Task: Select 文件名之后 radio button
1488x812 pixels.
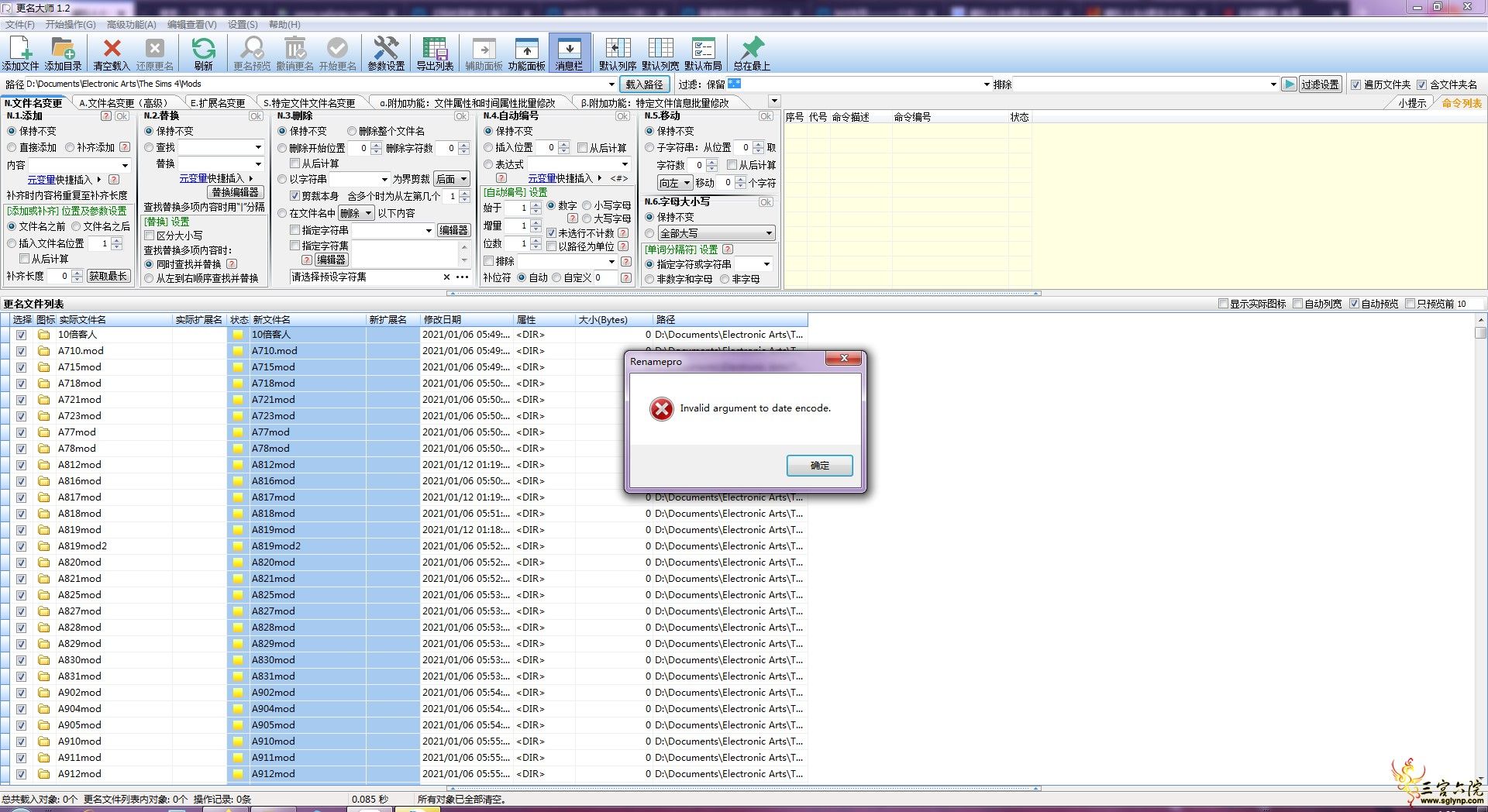Action: click(76, 226)
